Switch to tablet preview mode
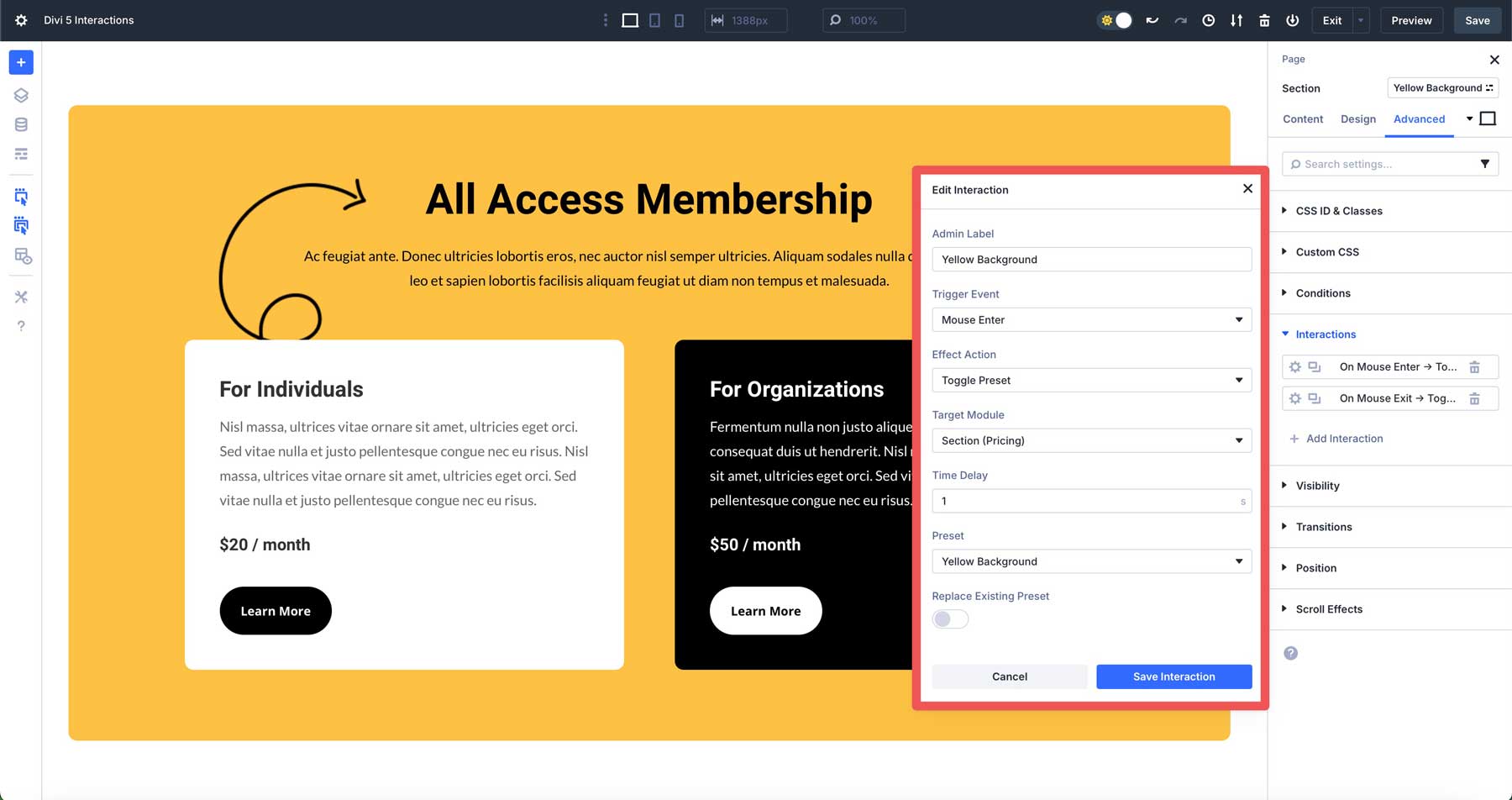The width and height of the screenshot is (1512, 800). tap(654, 19)
